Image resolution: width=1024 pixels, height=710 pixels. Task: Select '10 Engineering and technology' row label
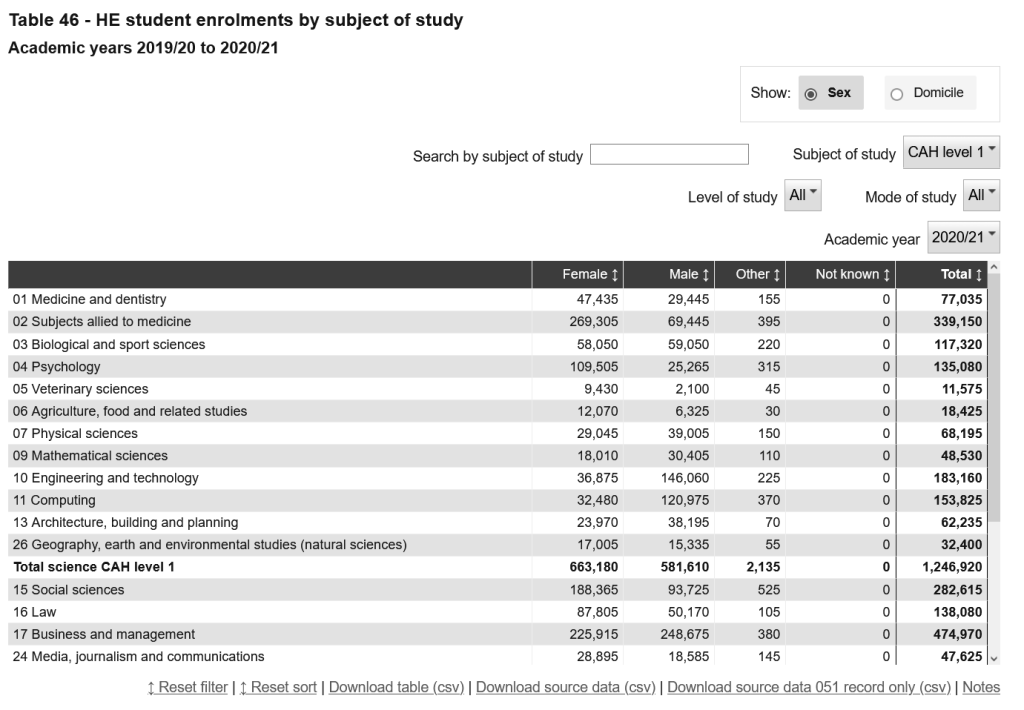coord(106,477)
